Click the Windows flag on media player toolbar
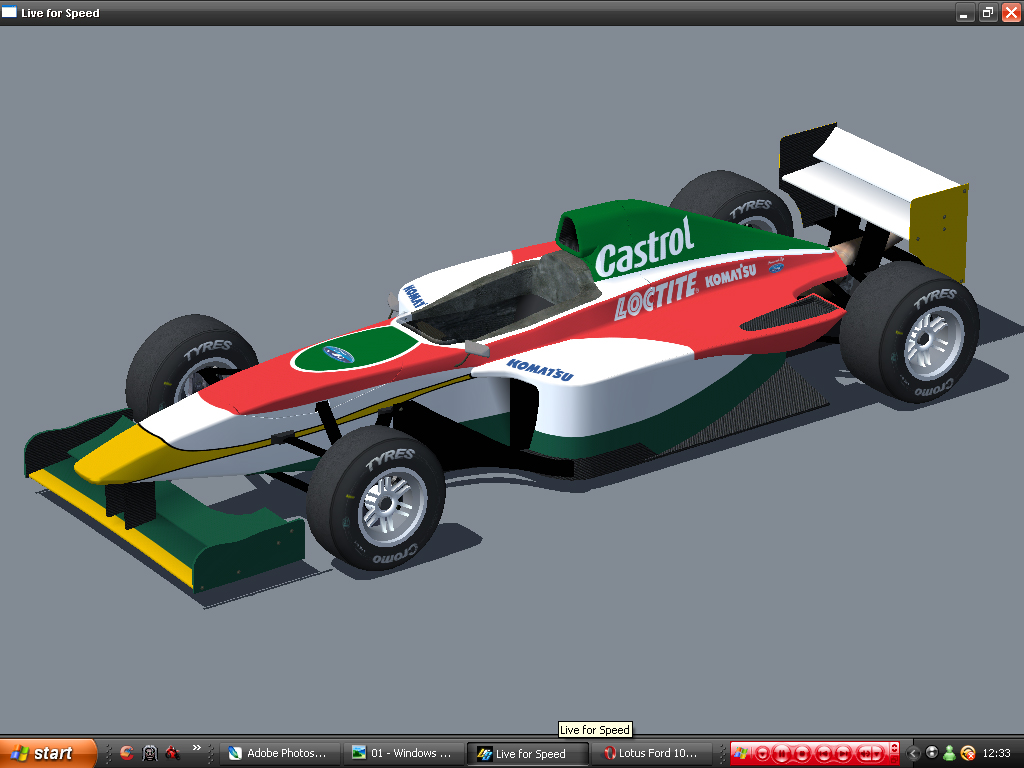 [x=741, y=753]
